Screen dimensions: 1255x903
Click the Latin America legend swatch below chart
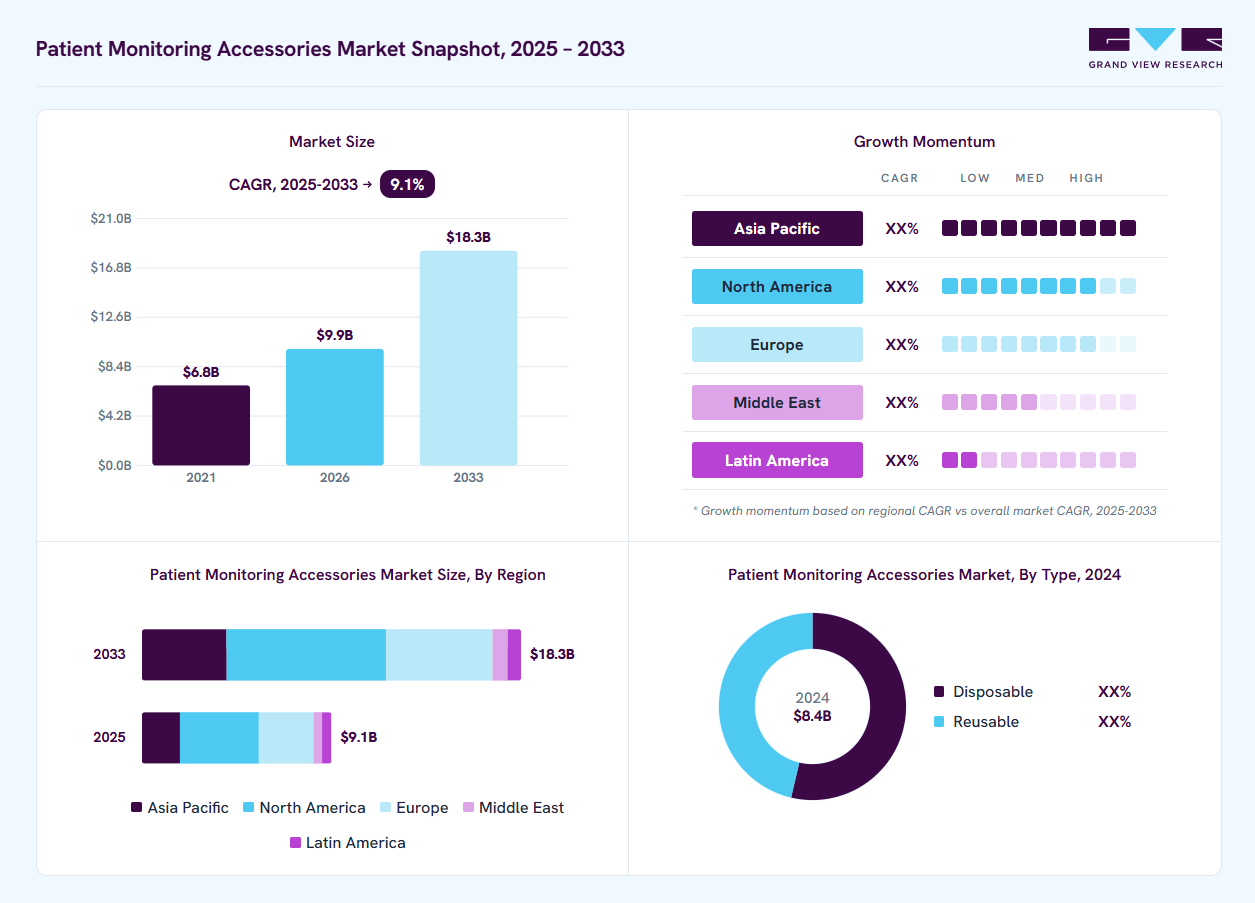click(295, 842)
